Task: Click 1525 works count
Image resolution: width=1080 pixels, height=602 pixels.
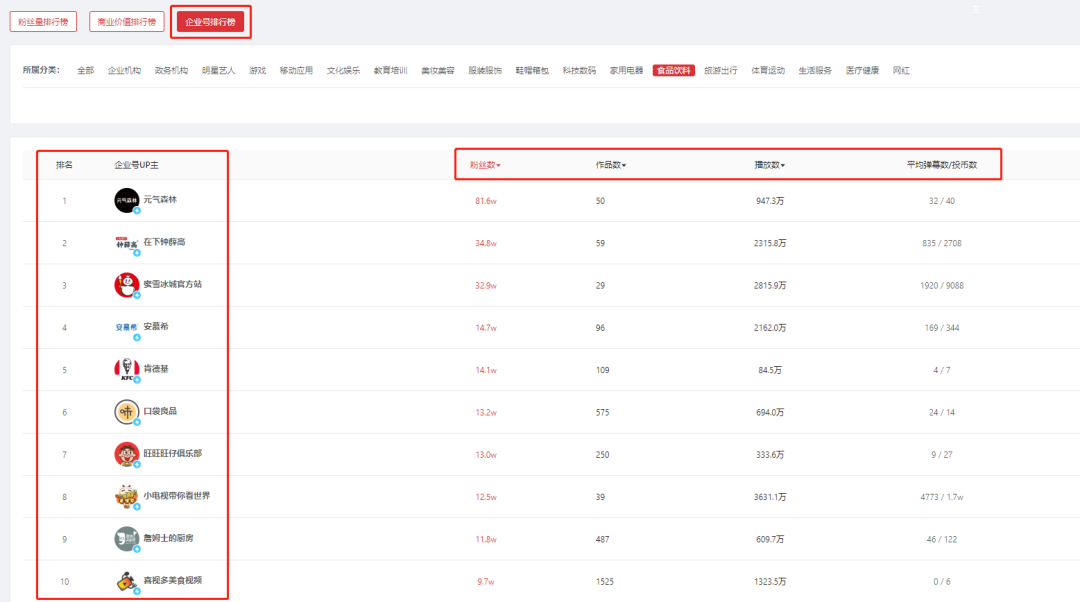Action: 605,581
